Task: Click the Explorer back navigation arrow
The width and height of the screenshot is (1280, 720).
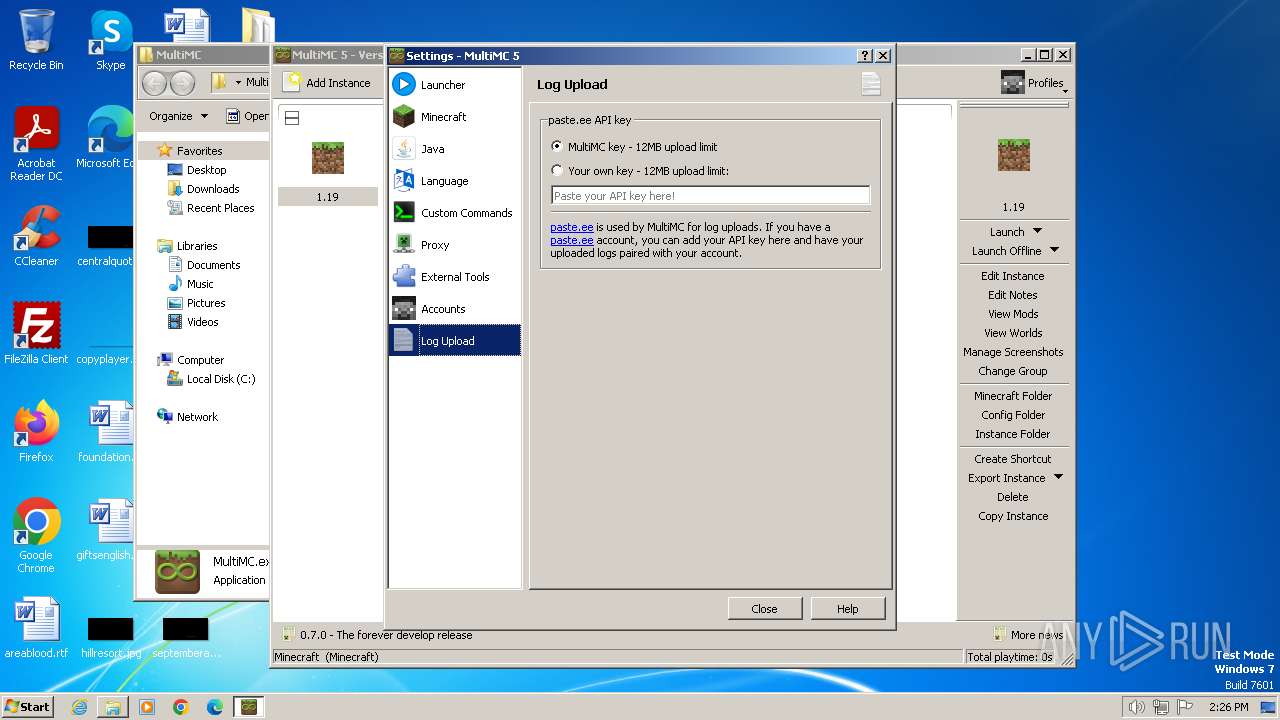Action: coord(155,83)
